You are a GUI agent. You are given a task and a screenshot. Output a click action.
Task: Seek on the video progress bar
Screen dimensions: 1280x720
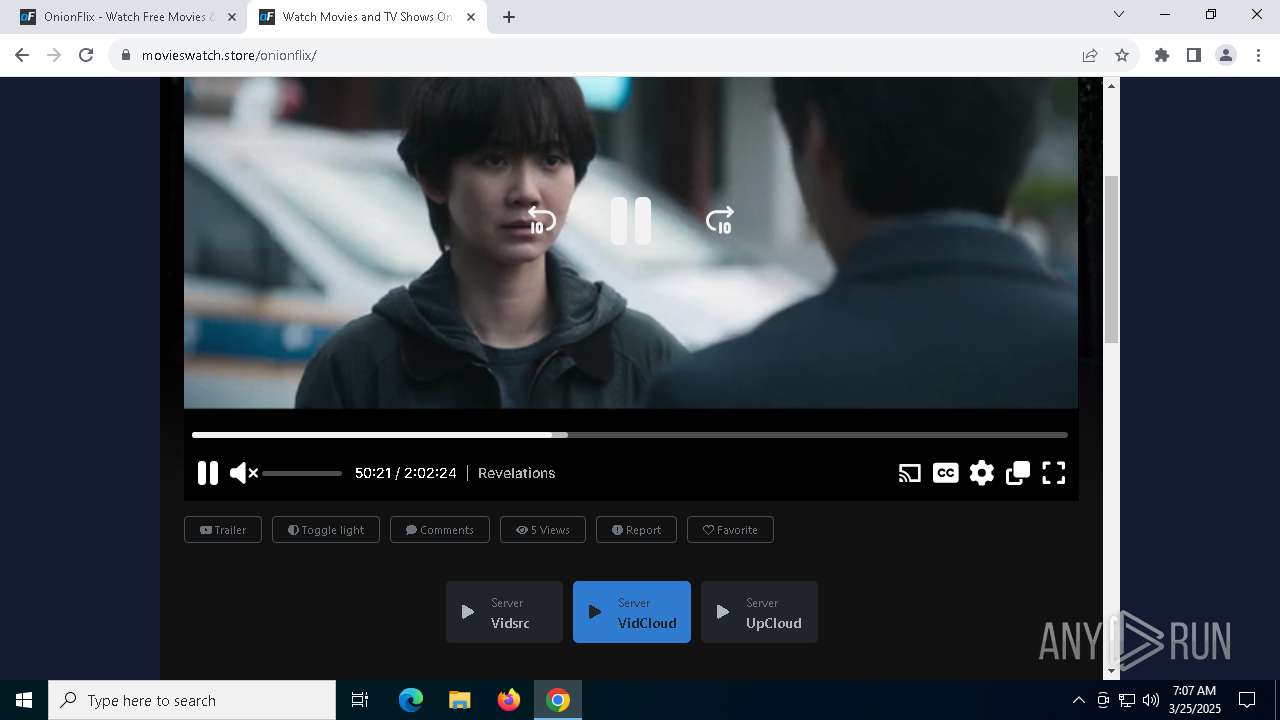coord(630,435)
